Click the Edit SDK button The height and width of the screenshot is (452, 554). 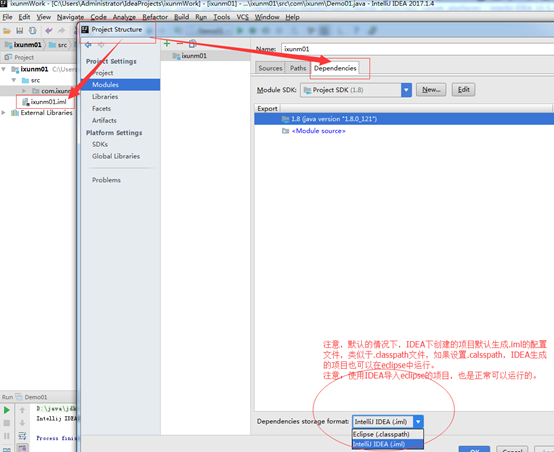pyautogui.click(x=463, y=90)
